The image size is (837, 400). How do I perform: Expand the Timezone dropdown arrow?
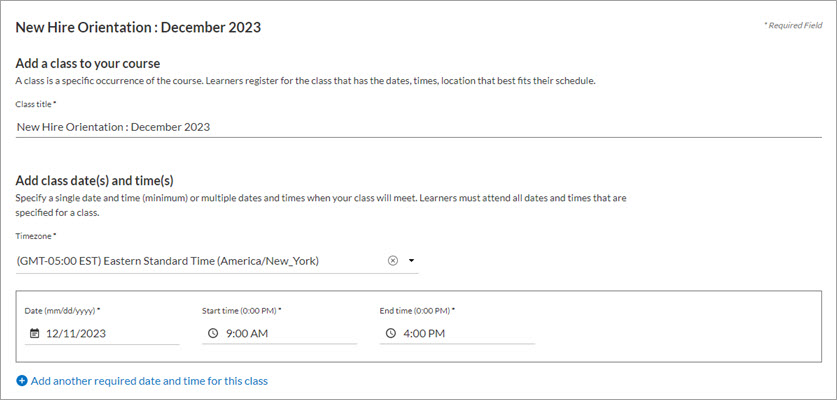click(x=411, y=261)
